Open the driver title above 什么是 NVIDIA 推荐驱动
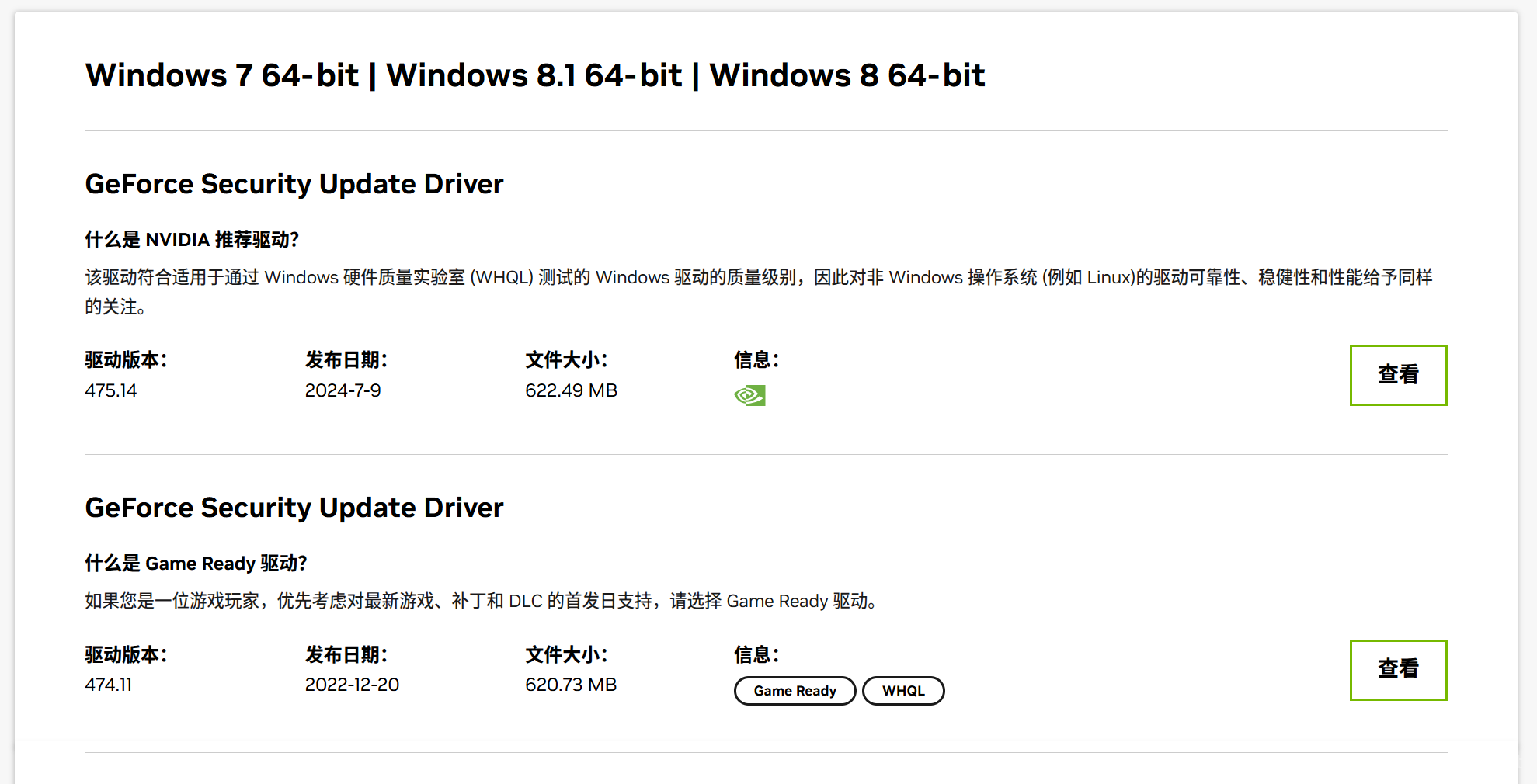 [x=294, y=184]
